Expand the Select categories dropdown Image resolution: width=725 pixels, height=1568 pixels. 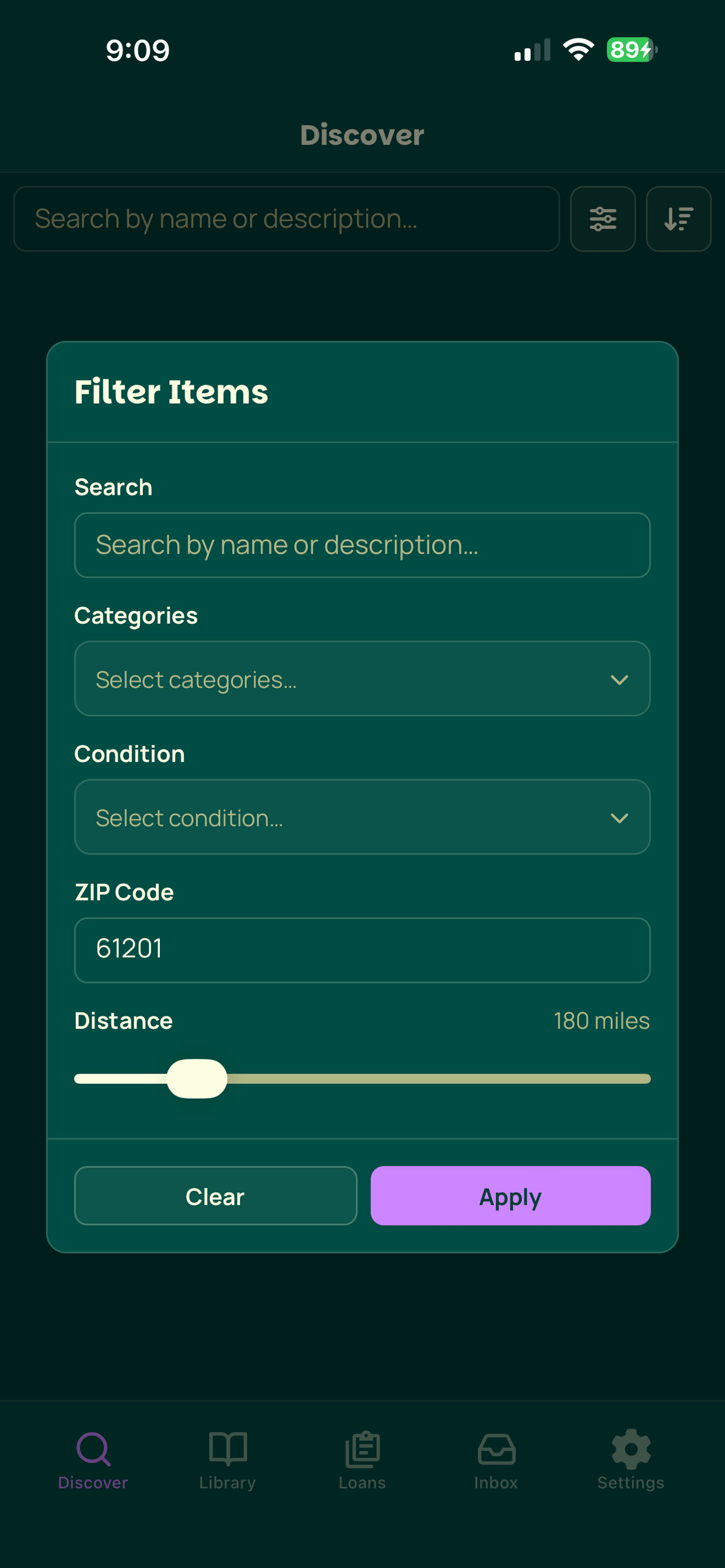[x=362, y=678]
